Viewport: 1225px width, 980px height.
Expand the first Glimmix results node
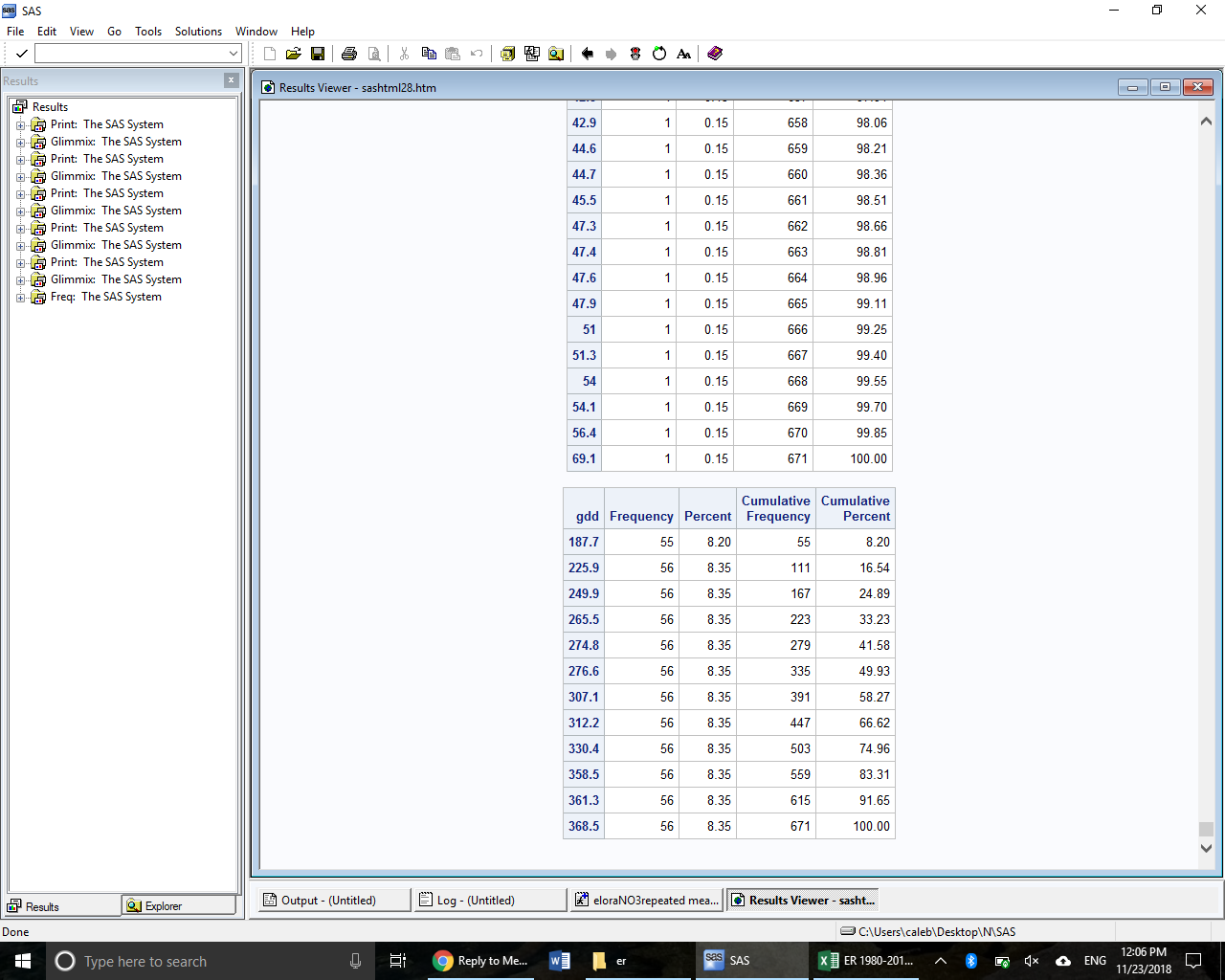pyautogui.click(x=22, y=141)
